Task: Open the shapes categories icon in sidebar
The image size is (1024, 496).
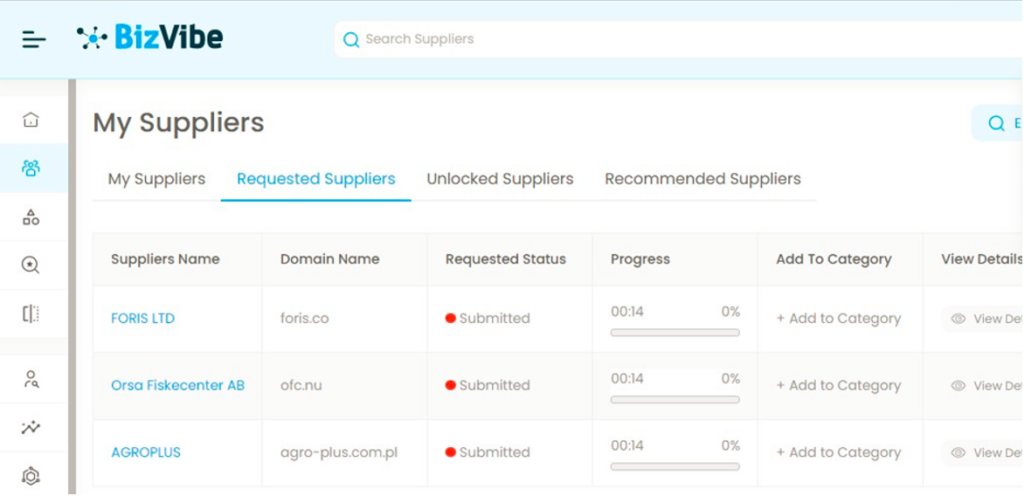Action: [31, 217]
